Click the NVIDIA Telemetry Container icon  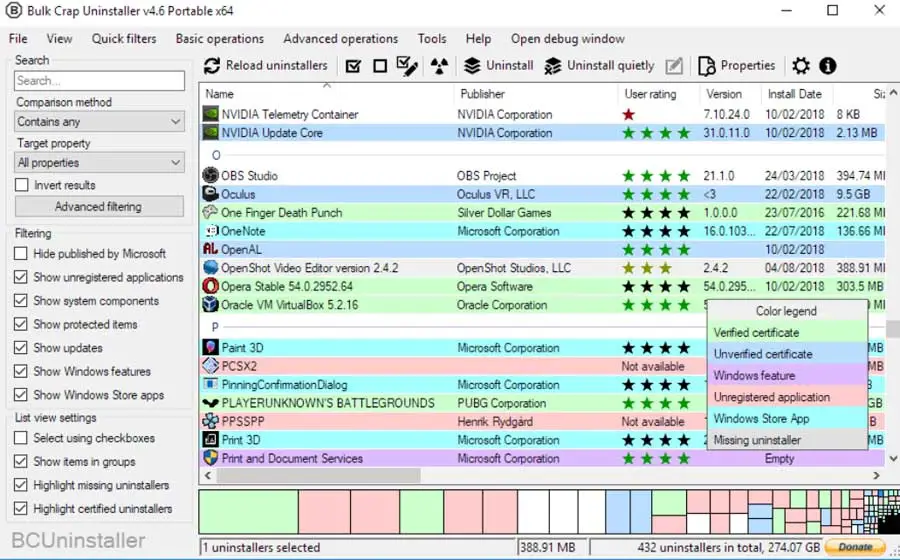click(211, 114)
